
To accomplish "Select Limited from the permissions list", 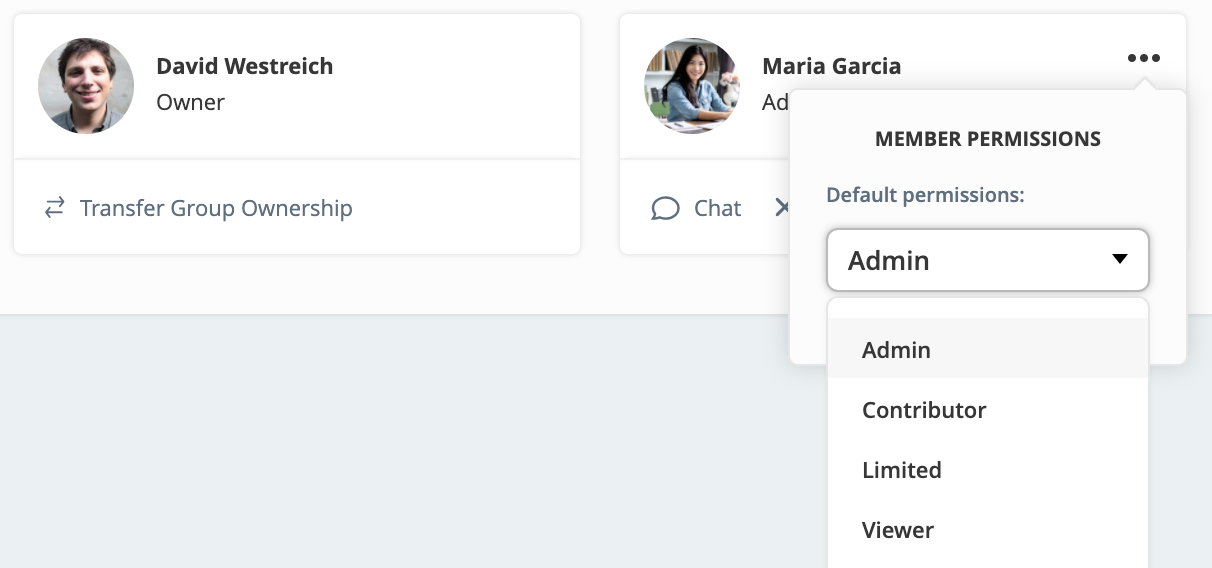I will (902, 470).
